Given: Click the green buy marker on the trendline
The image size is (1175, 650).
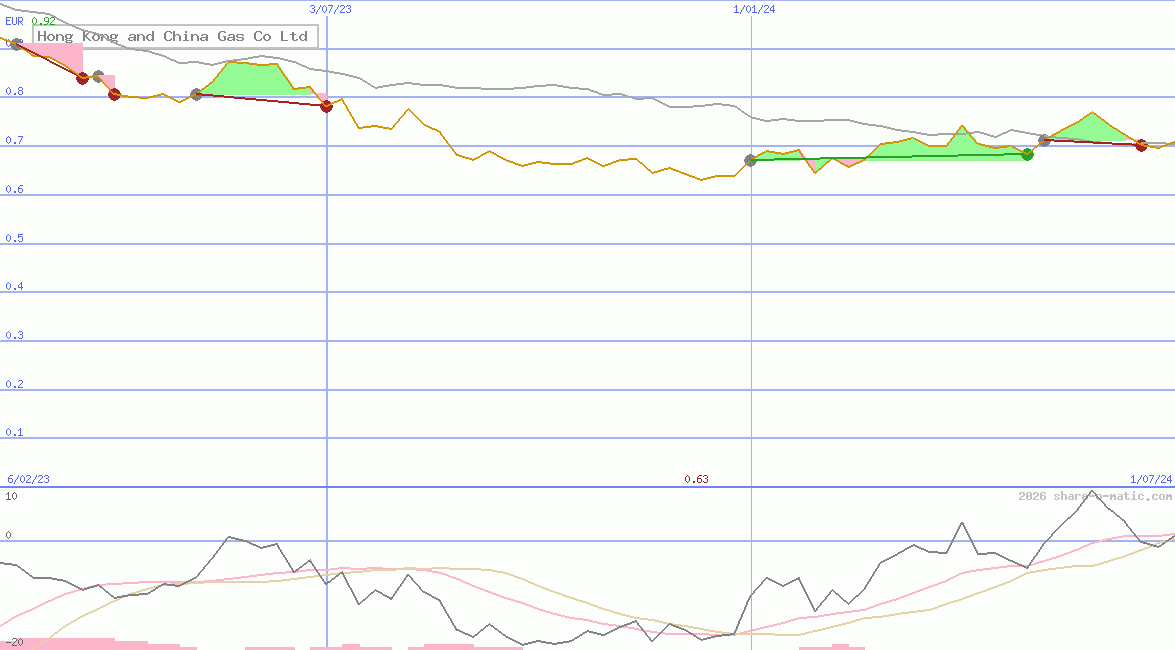Looking at the screenshot, I should (1027, 154).
